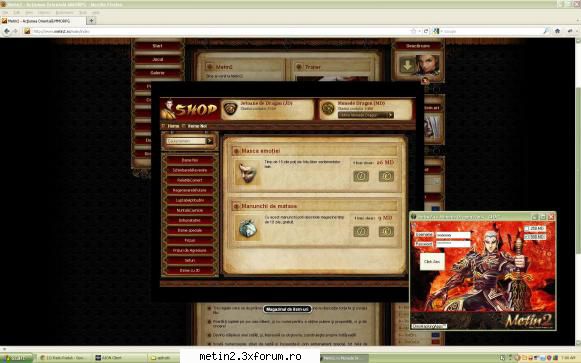Open the search engine selector in search box

pyautogui.click(x=437, y=31)
